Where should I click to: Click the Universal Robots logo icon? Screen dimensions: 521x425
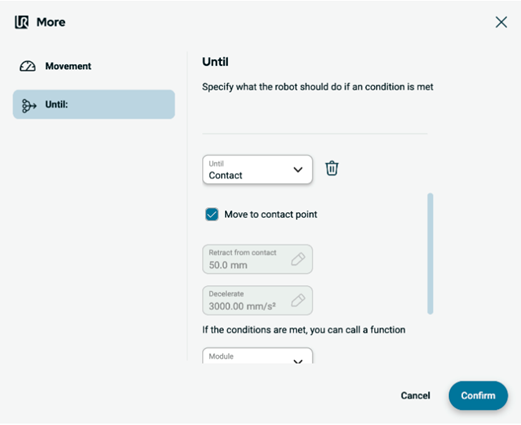(22, 22)
